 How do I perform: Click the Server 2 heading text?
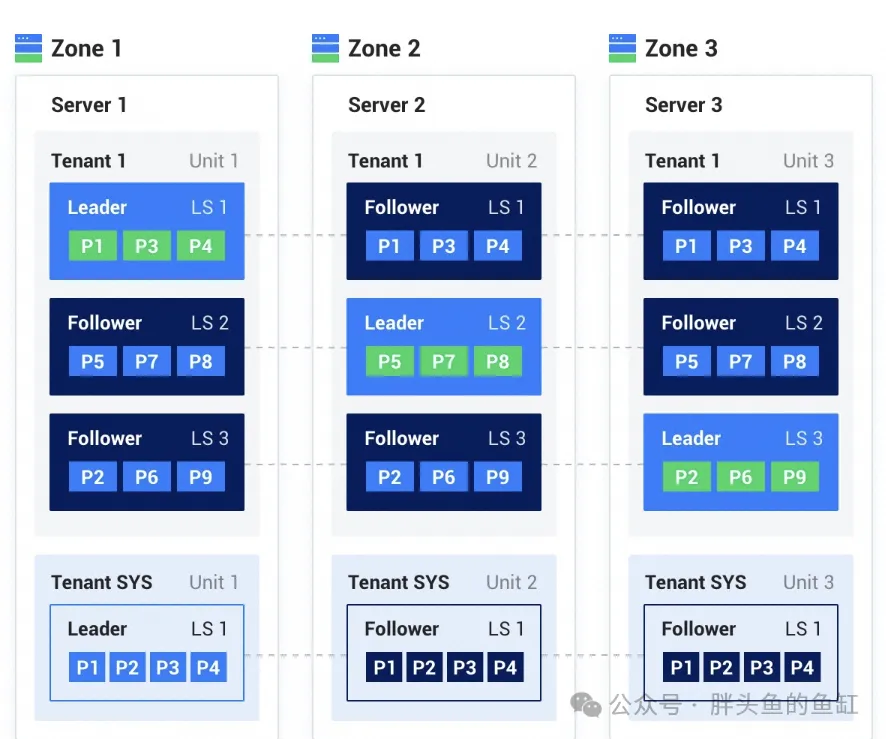[x=386, y=105]
